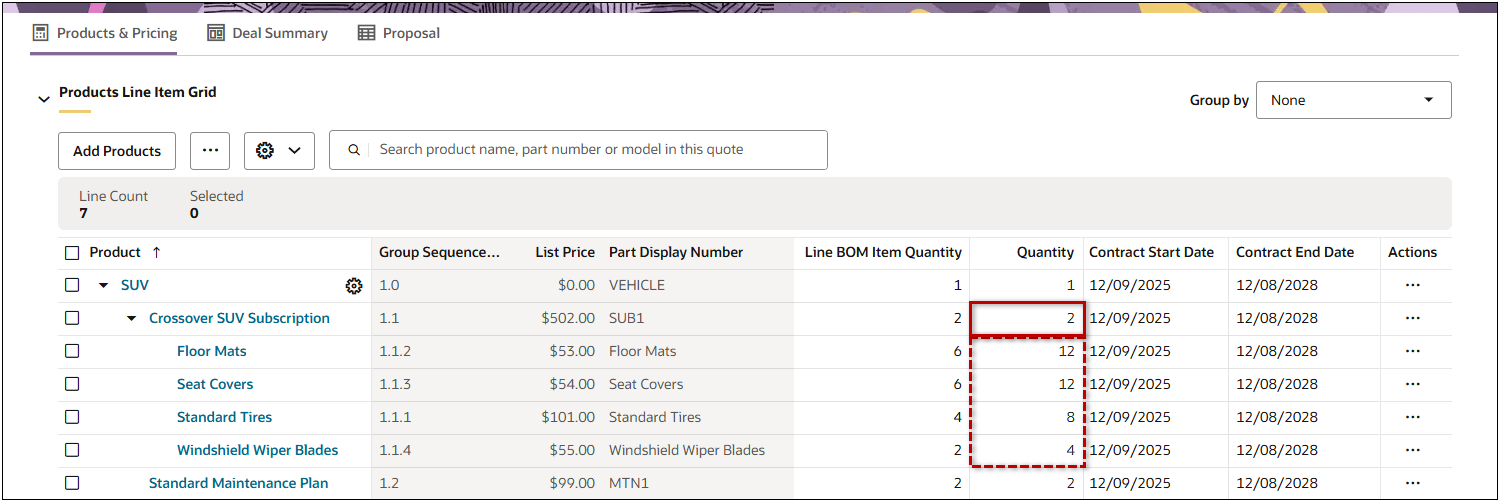
Task: Tick the checkbox for Seat Covers row
Action: tap(72, 384)
